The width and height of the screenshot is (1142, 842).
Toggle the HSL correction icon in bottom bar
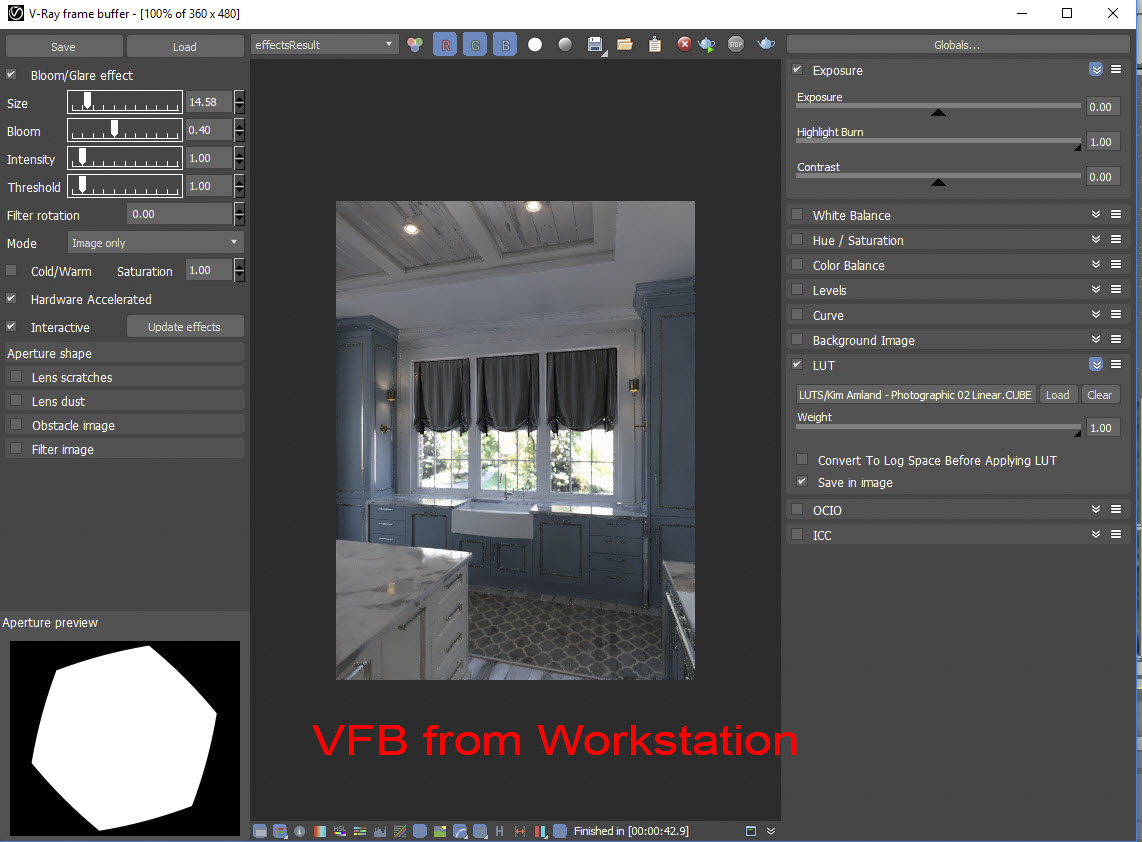click(x=339, y=831)
